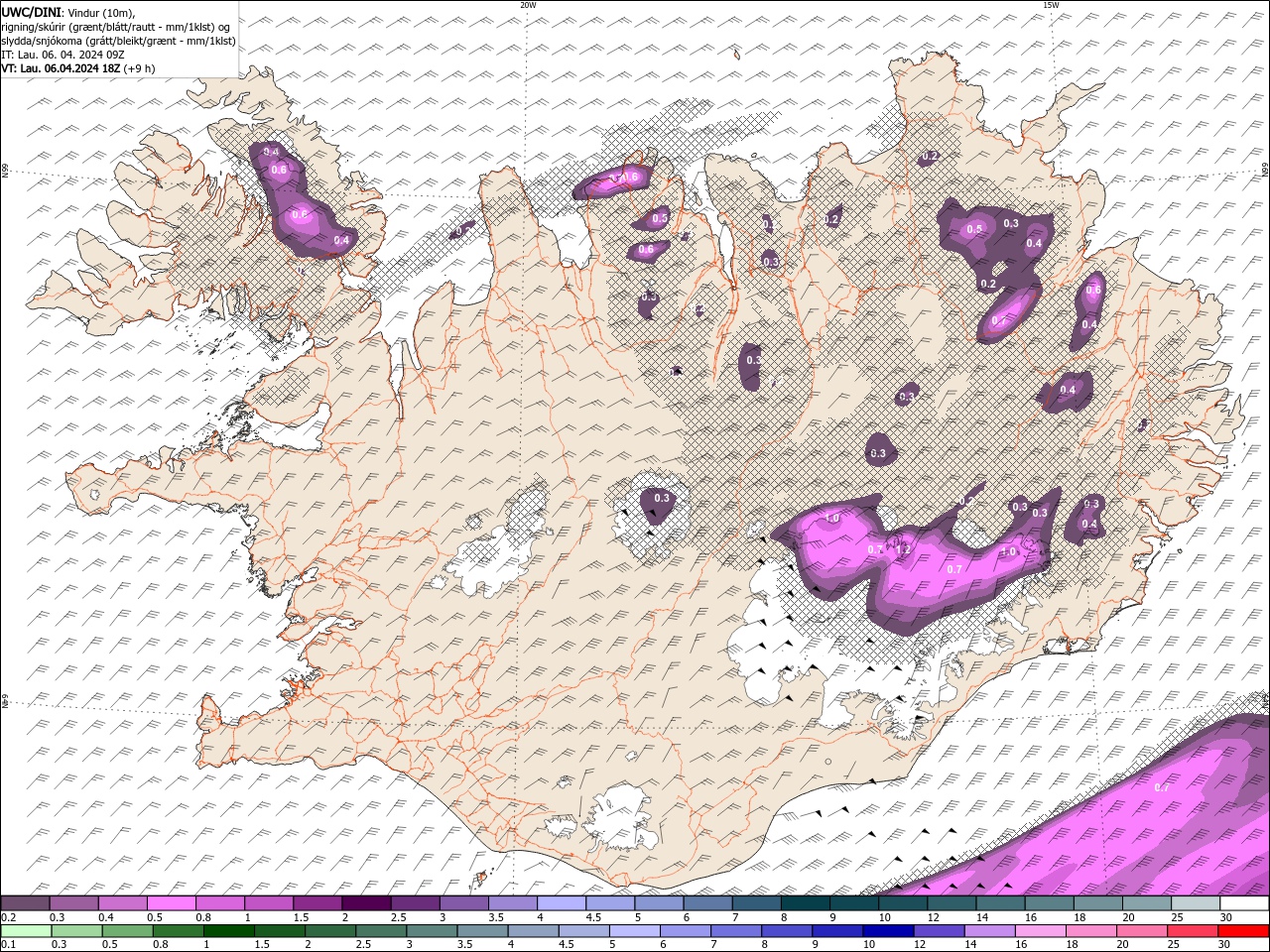The height and width of the screenshot is (952, 1270).
Task: Click the 1.2 snowfall value on the map
Action: click(903, 548)
